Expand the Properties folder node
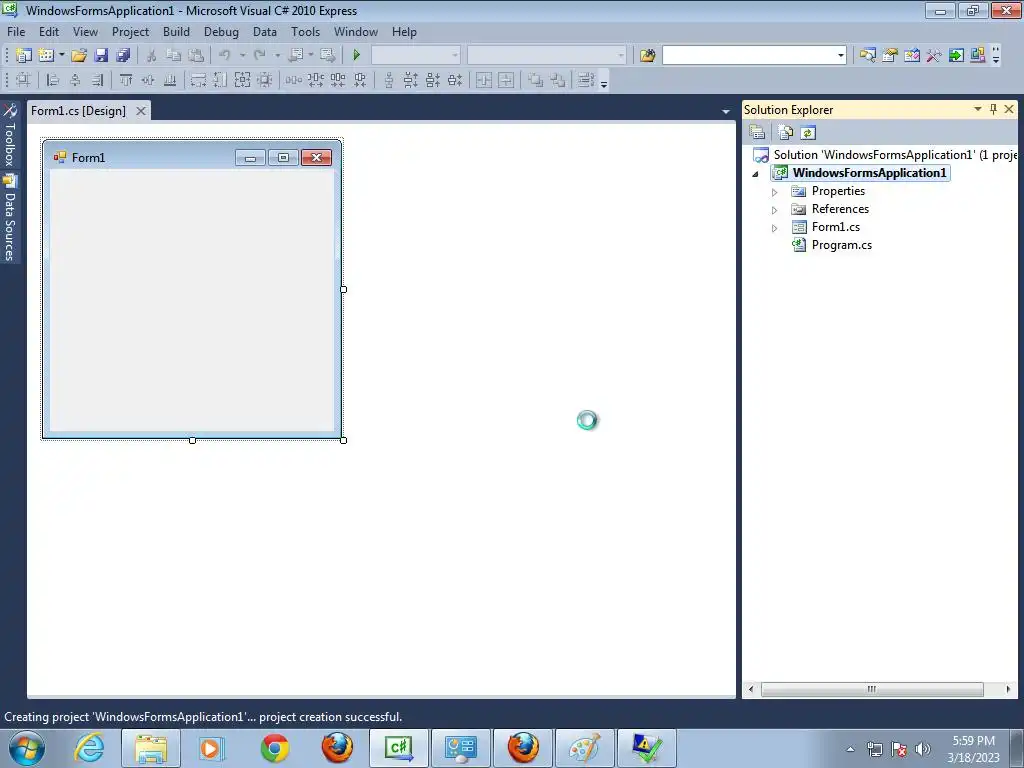Image resolution: width=1024 pixels, height=768 pixels. click(x=775, y=192)
